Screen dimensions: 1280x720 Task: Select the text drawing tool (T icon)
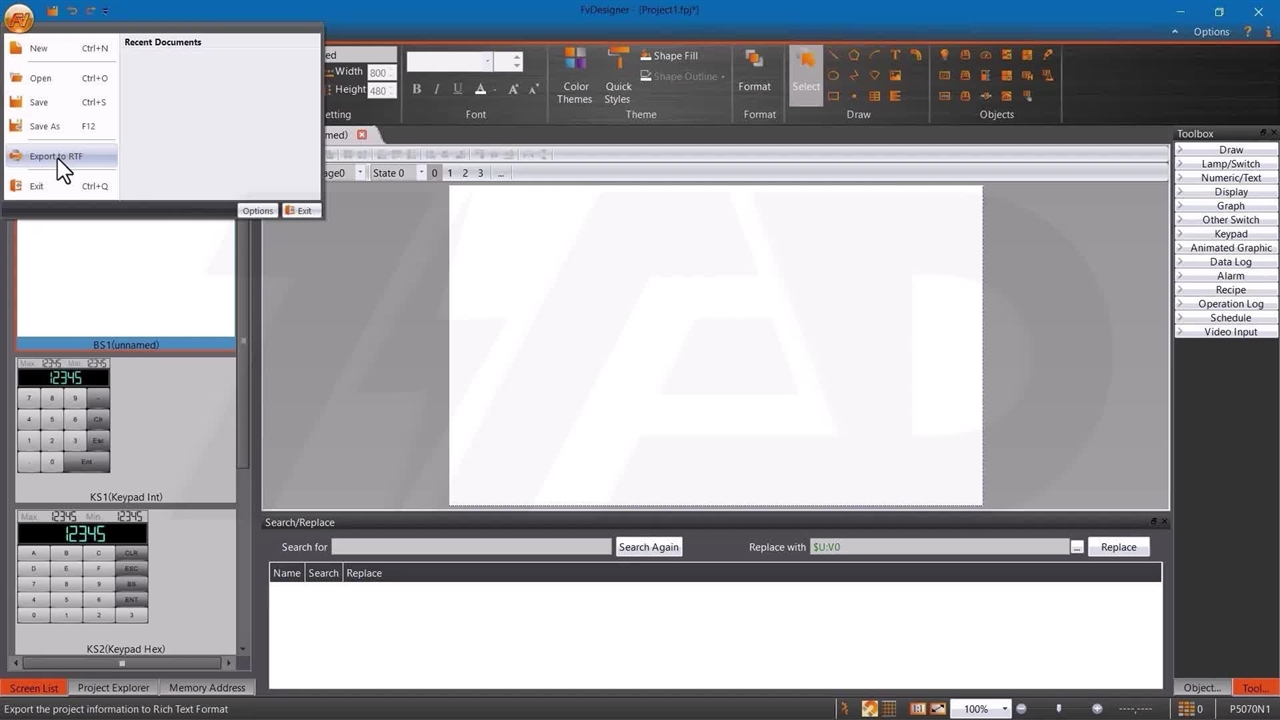click(895, 55)
